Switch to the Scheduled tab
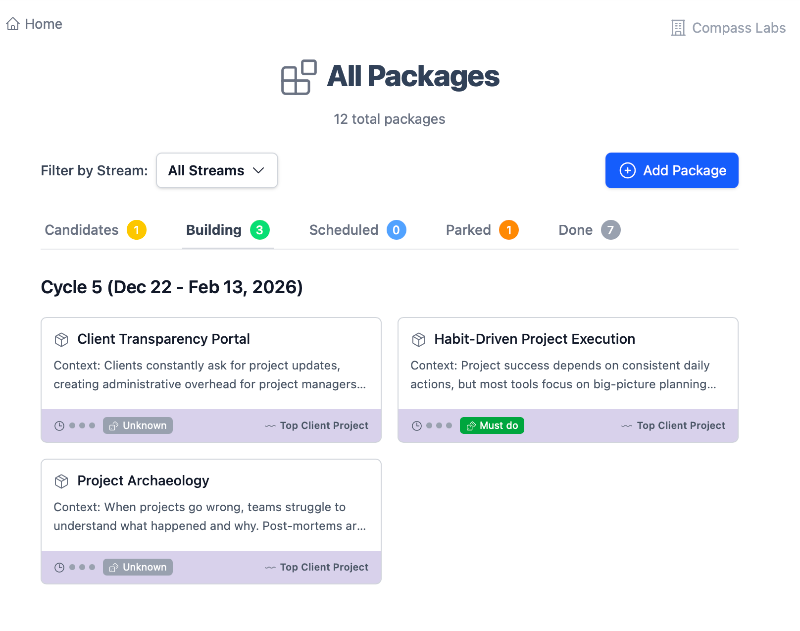The height and width of the screenshot is (631, 800). point(343,230)
